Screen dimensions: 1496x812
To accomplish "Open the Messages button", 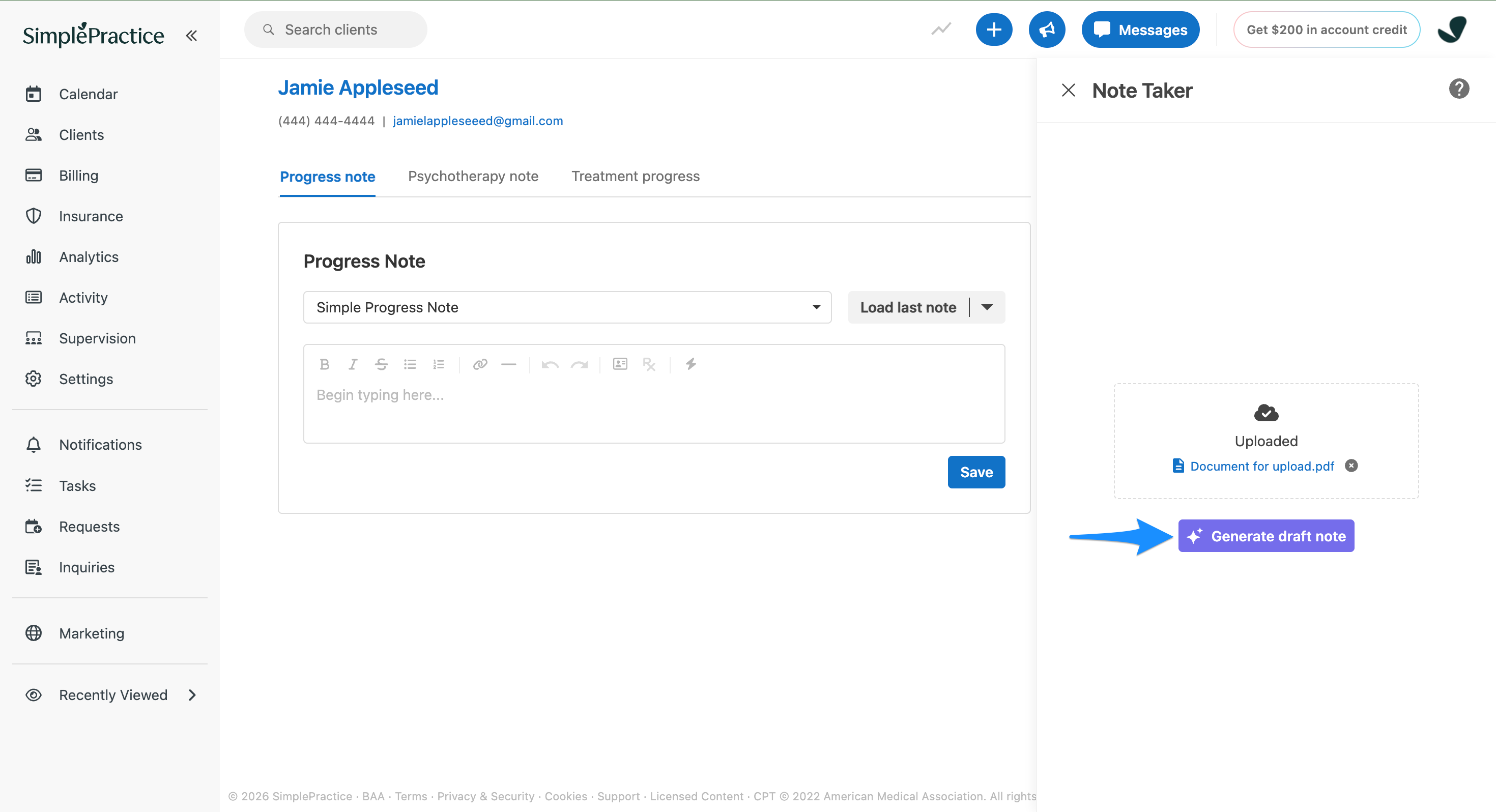I will point(1140,30).
